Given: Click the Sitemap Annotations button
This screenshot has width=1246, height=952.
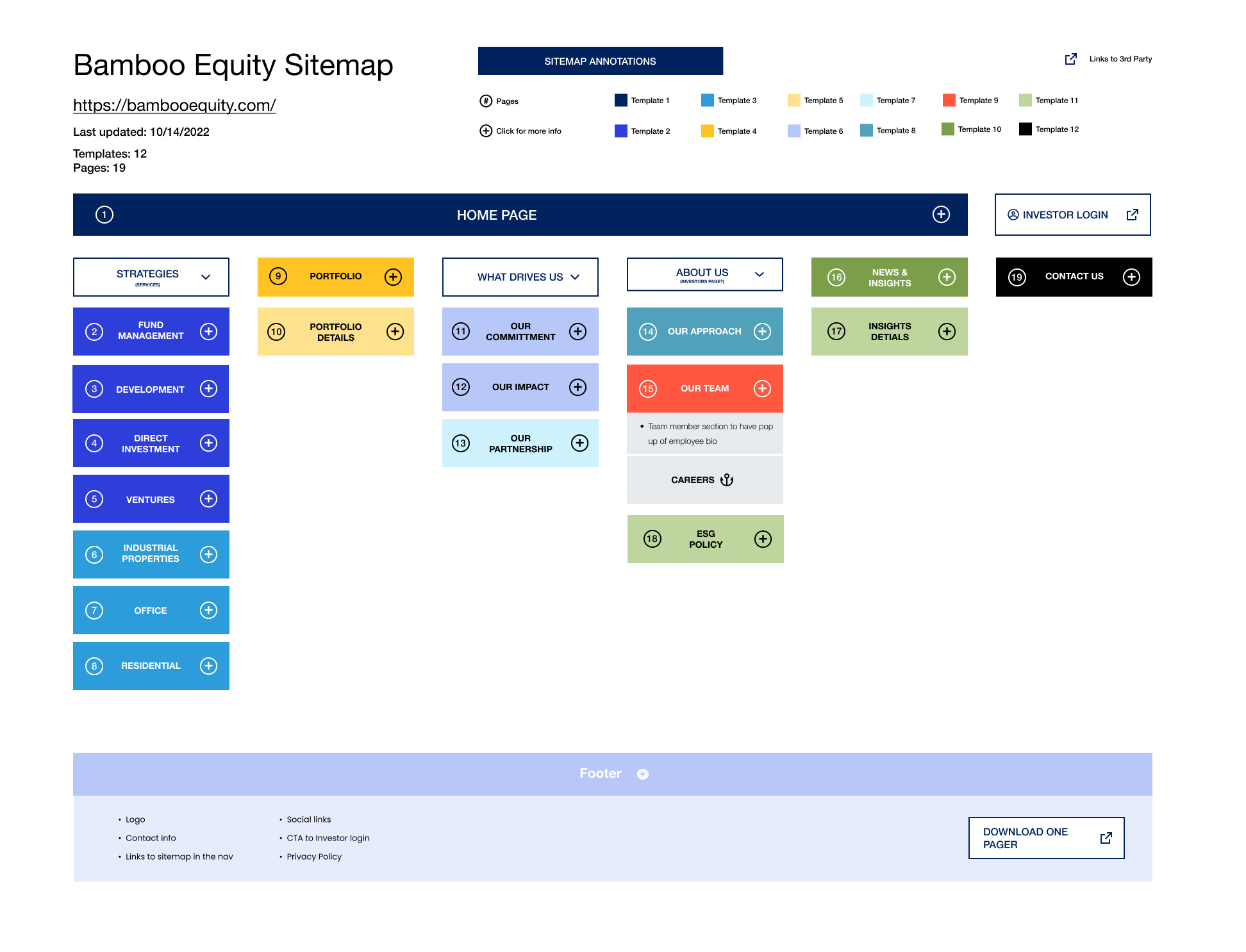Looking at the screenshot, I should [600, 61].
